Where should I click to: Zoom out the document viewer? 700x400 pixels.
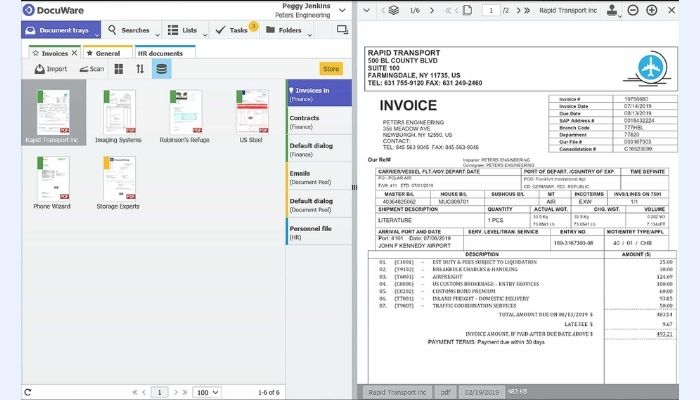[x=633, y=10]
